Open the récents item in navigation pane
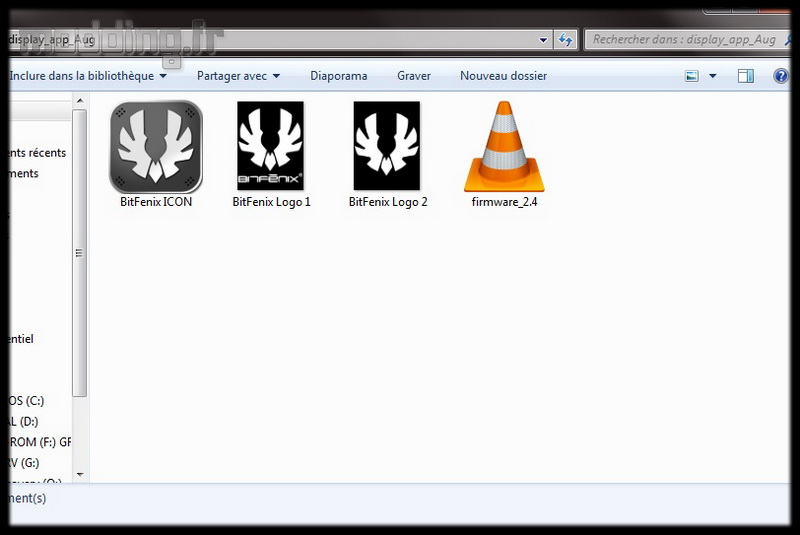 click(38, 153)
